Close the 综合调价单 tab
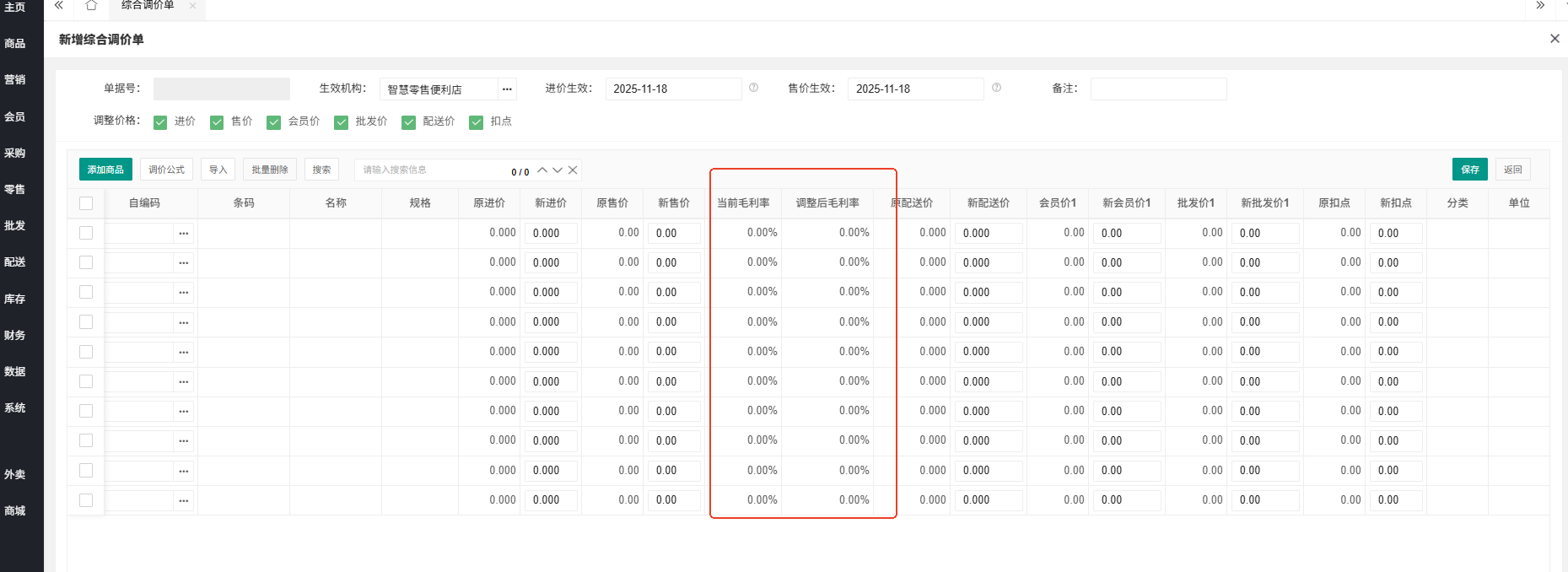The image size is (1568, 572). pyautogui.click(x=192, y=6)
